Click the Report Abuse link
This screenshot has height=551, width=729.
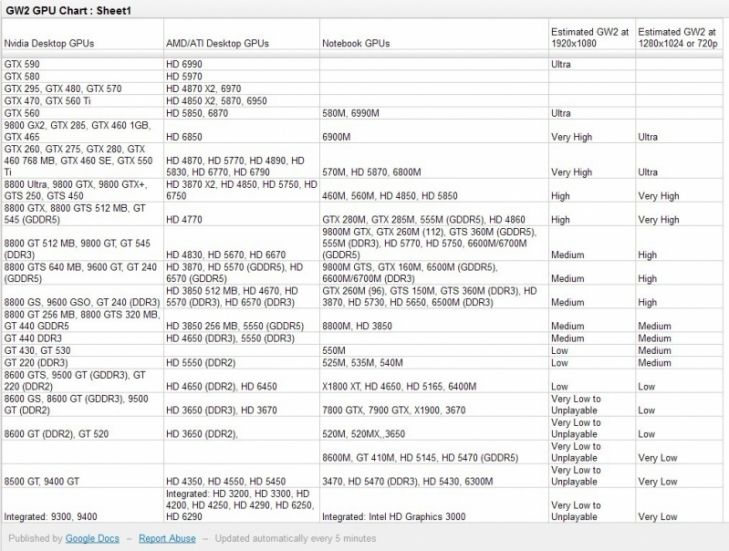coord(167,538)
